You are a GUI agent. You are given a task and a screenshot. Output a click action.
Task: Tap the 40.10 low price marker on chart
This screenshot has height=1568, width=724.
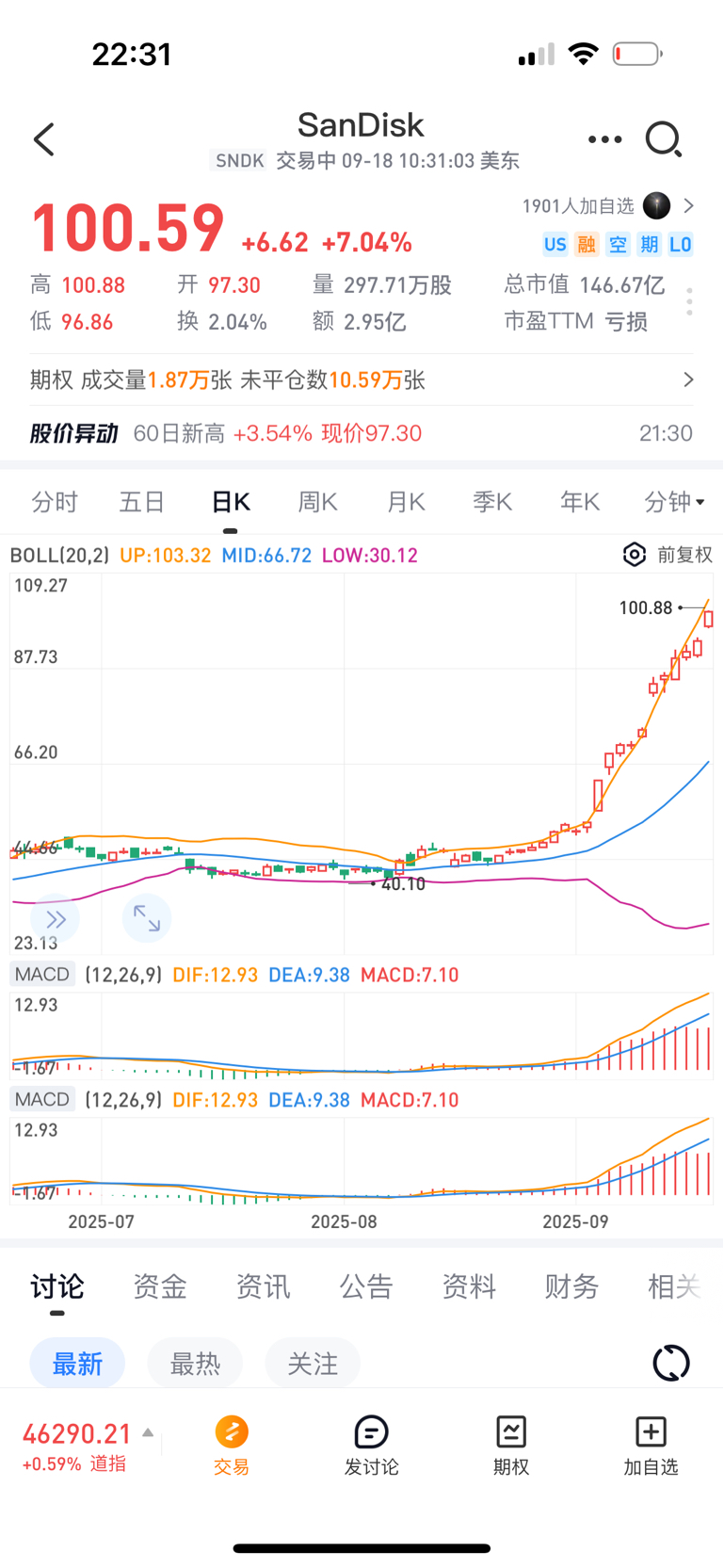click(403, 884)
